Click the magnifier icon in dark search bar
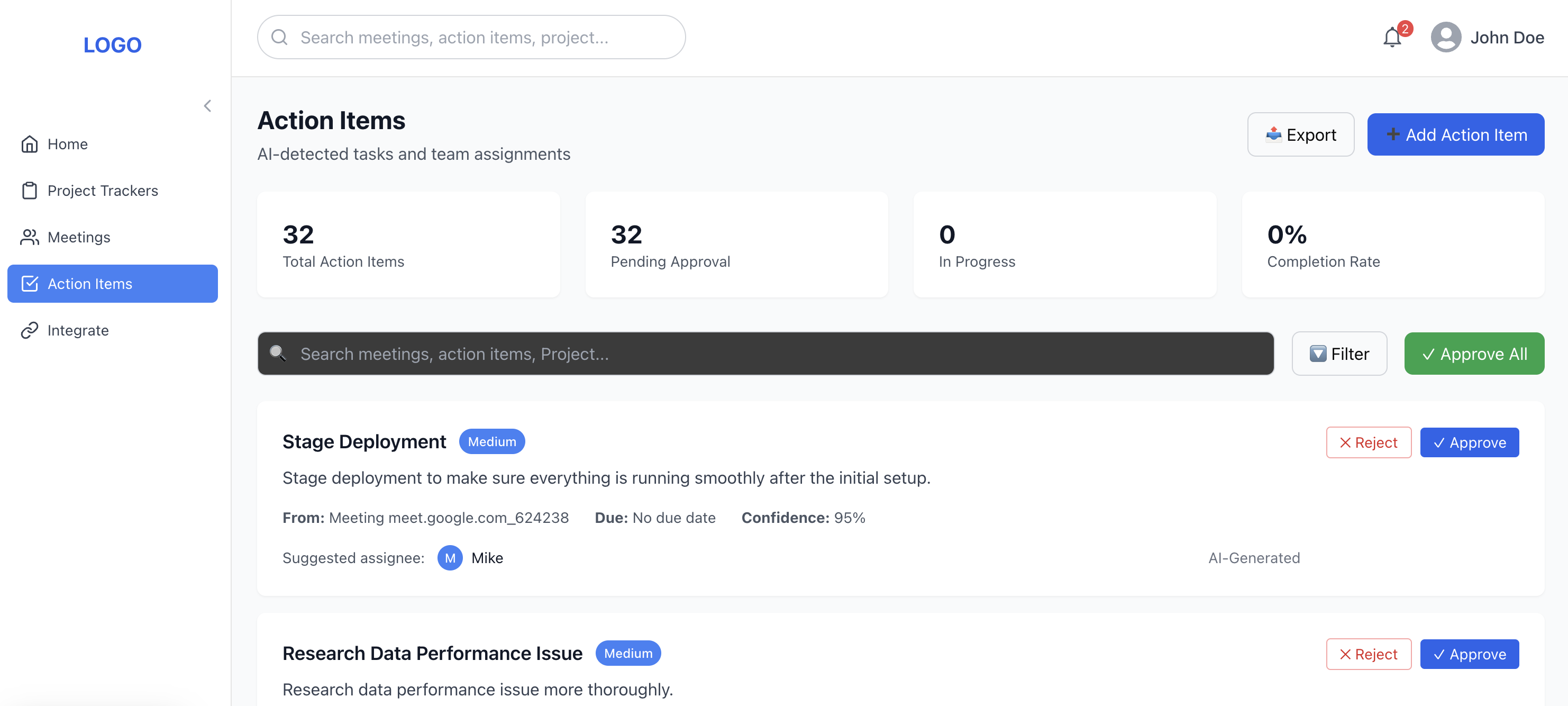This screenshot has height=706, width=1568. [x=278, y=354]
